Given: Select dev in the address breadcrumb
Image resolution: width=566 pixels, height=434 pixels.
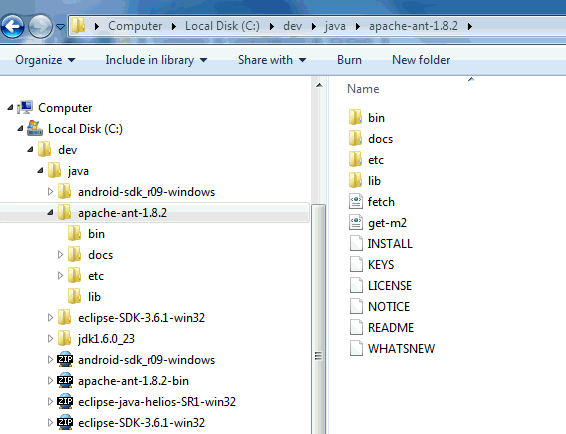Looking at the screenshot, I should point(292,26).
